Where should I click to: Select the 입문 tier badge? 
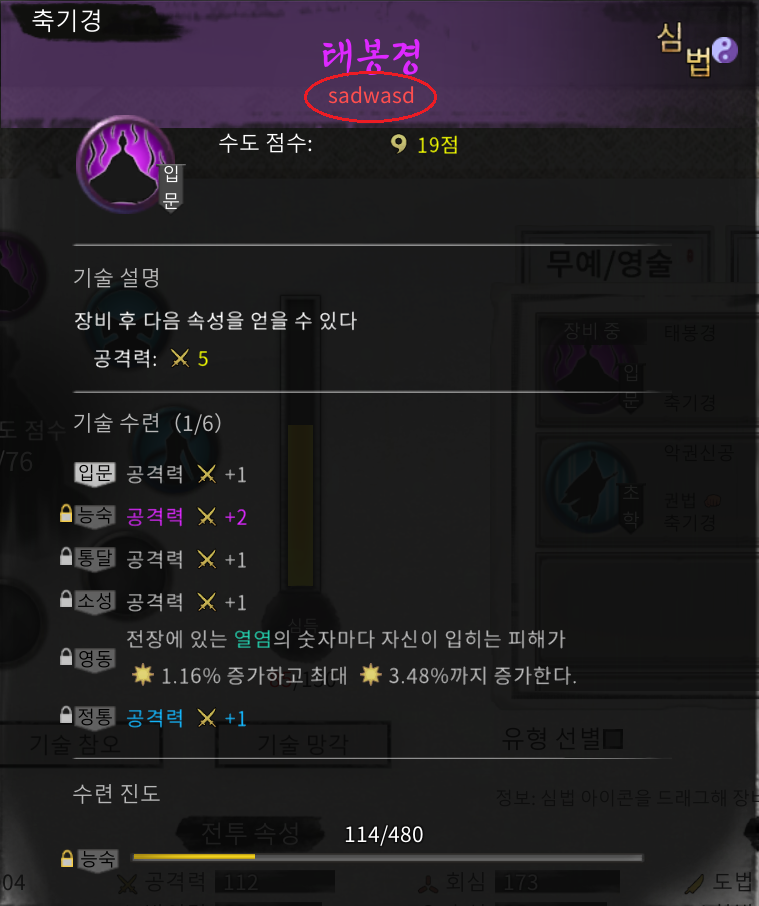(x=95, y=473)
